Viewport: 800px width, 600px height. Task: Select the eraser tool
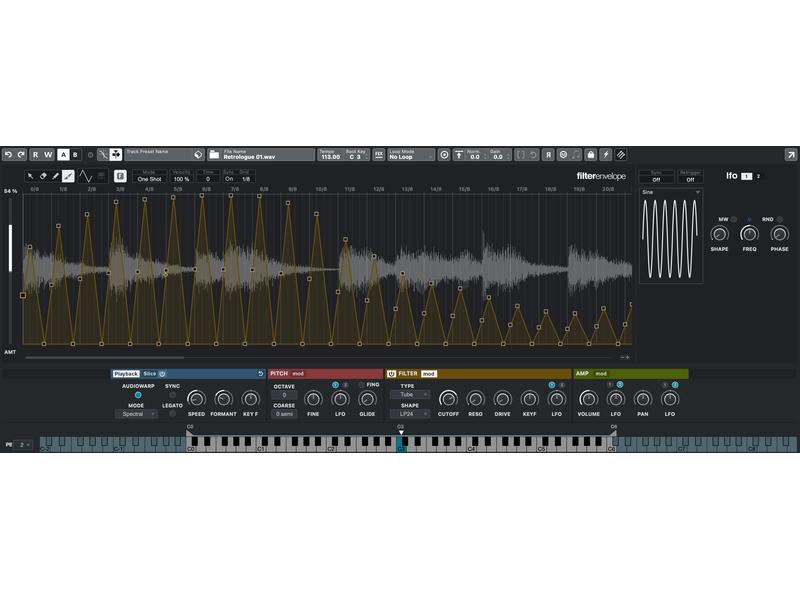[43, 176]
